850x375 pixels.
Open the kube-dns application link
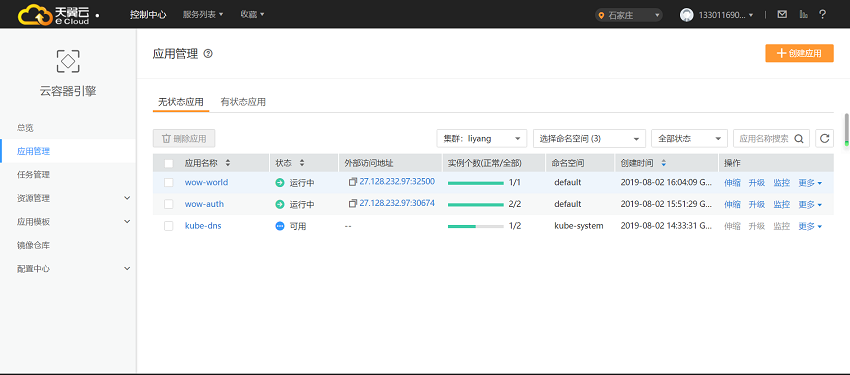tap(203, 226)
